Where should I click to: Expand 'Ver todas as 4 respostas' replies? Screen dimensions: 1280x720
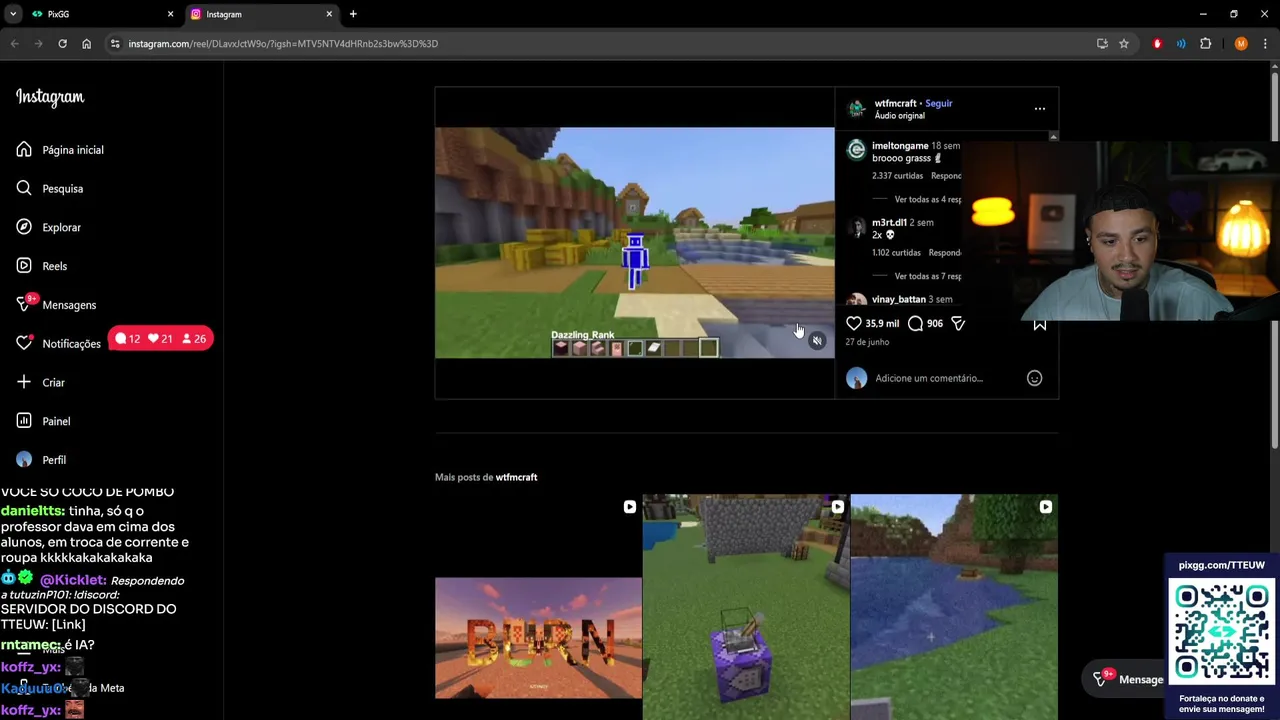click(x=927, y=200)
